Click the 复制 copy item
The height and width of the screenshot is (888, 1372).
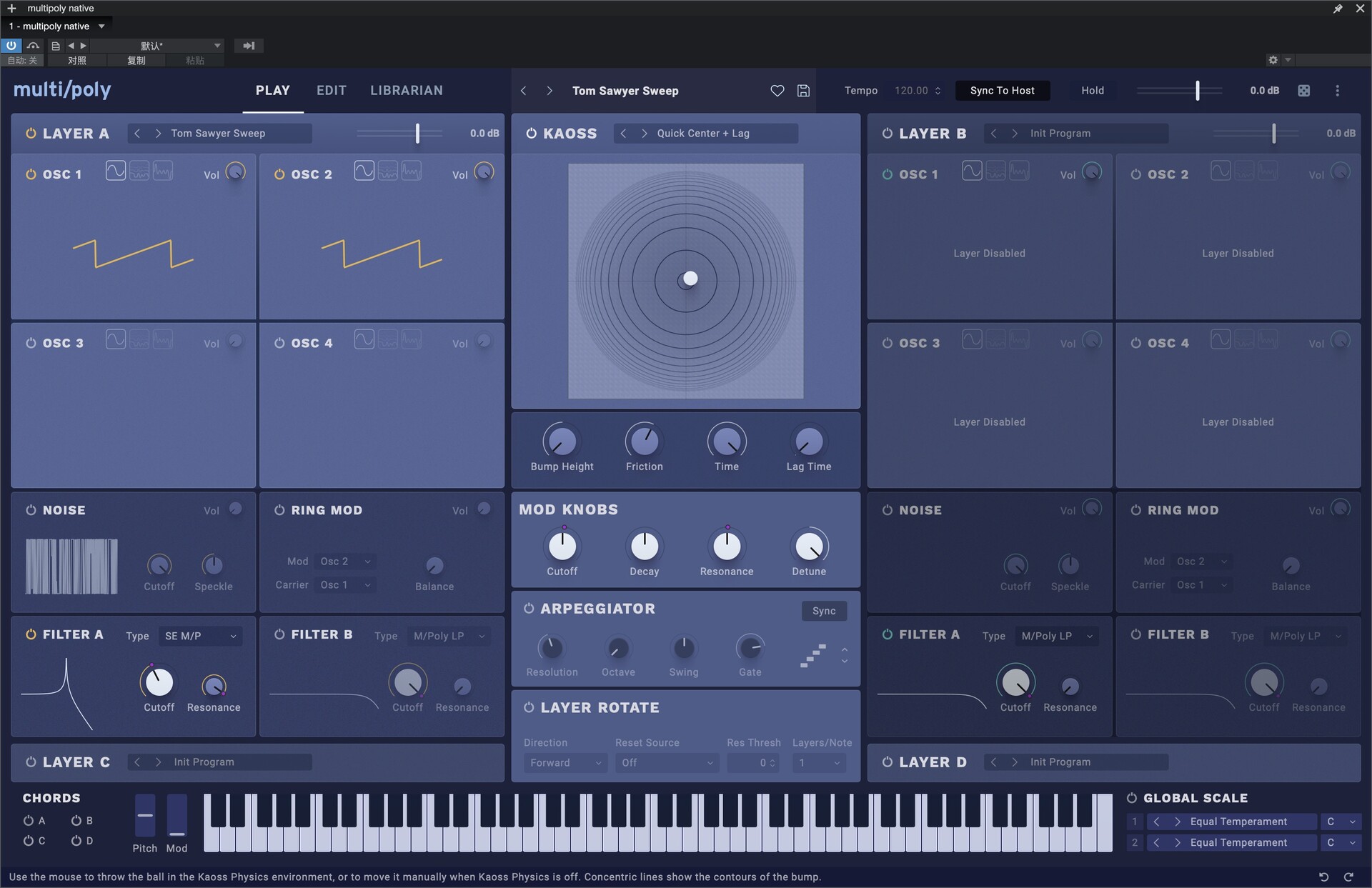pyautogui.click(x=136, y=61)
